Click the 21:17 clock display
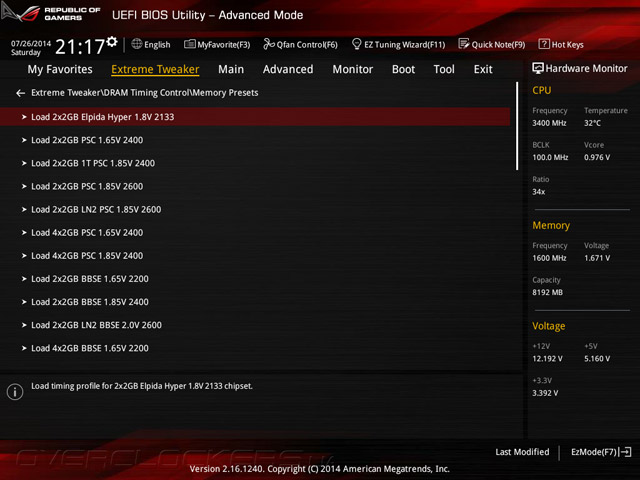The image size is (640, 480). (80, 47)
